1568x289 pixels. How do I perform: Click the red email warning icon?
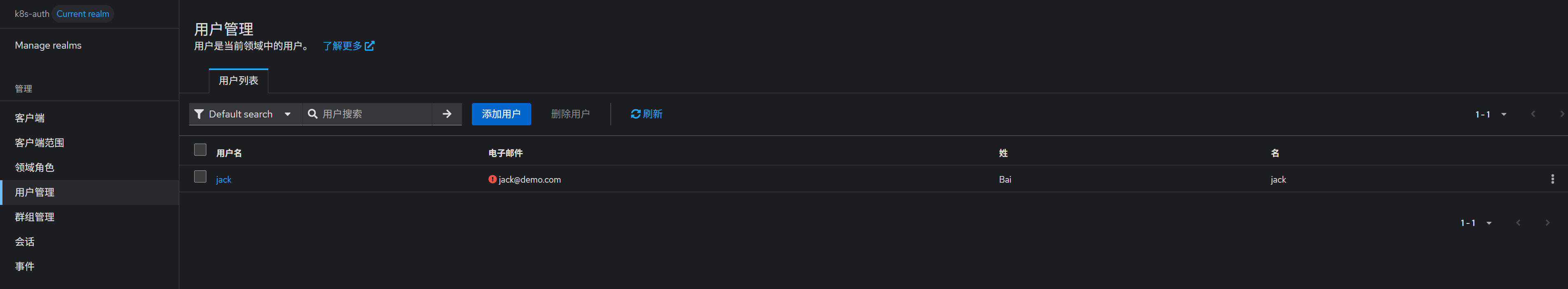coord(492,179)
